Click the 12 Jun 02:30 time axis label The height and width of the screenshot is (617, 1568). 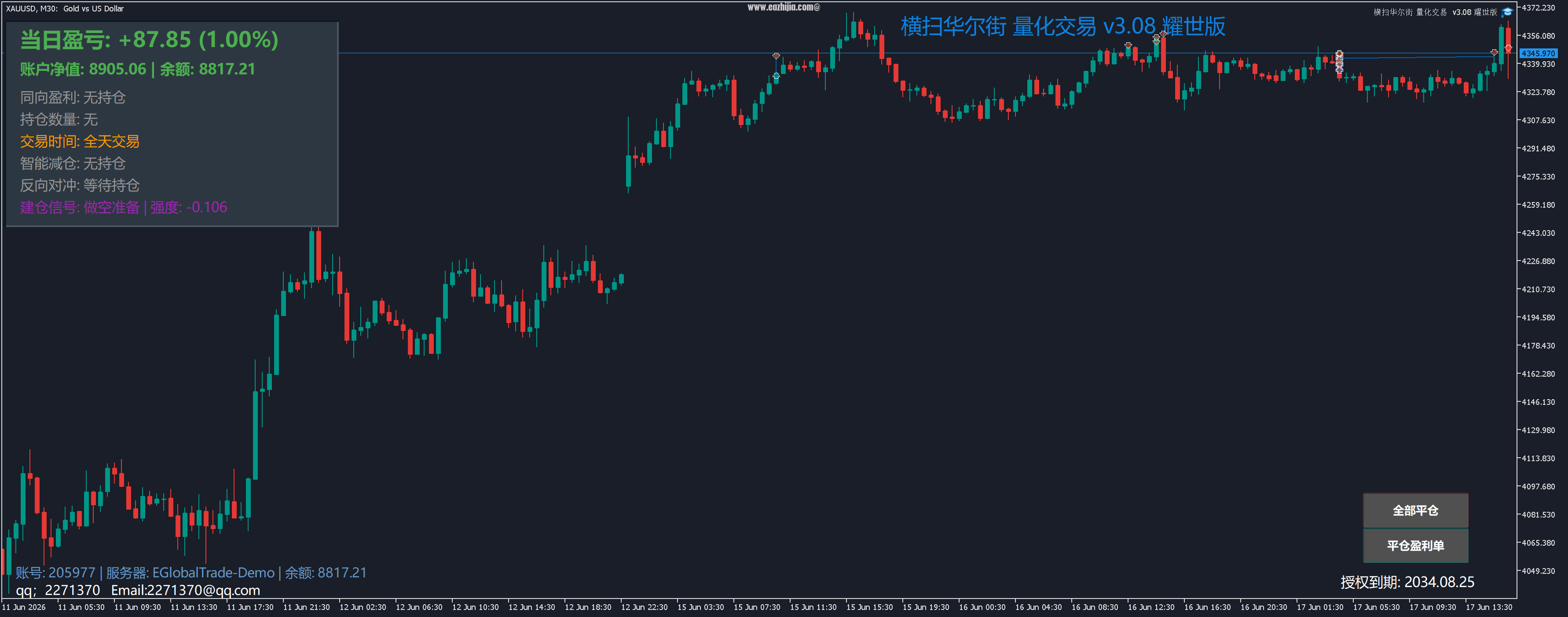click(x=363, y=607)
